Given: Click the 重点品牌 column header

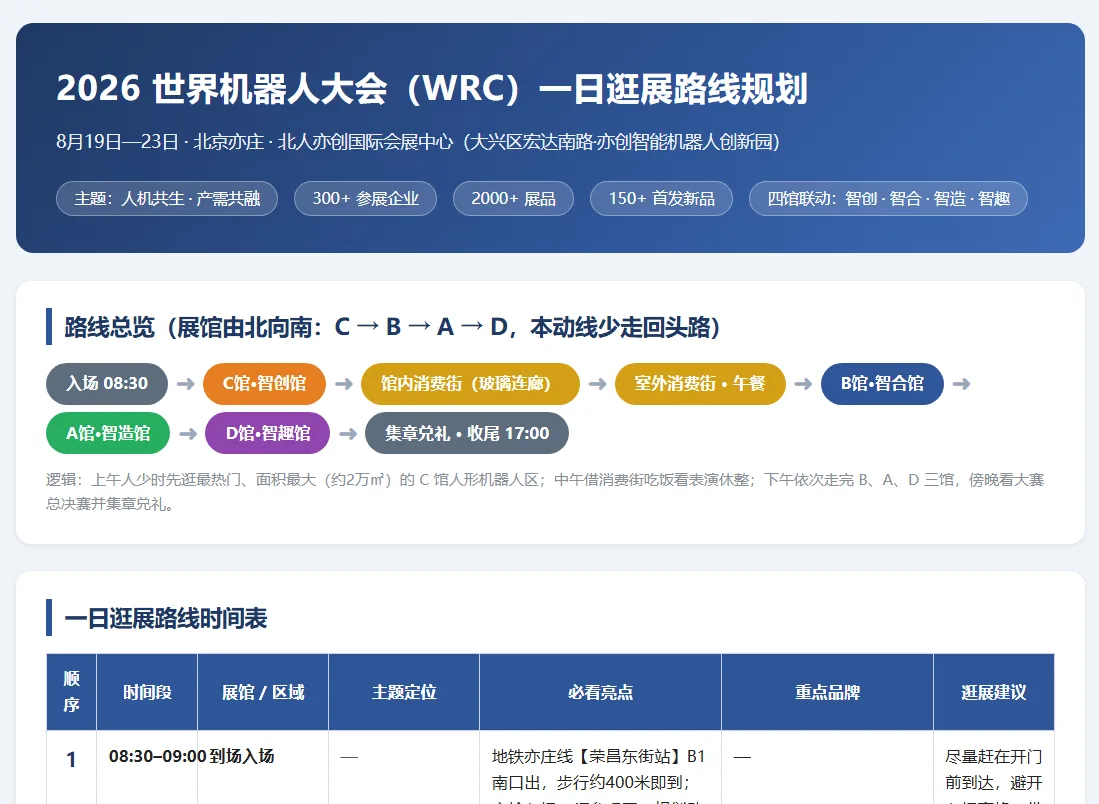Looking at the screenshot, I should click(827, 692).
